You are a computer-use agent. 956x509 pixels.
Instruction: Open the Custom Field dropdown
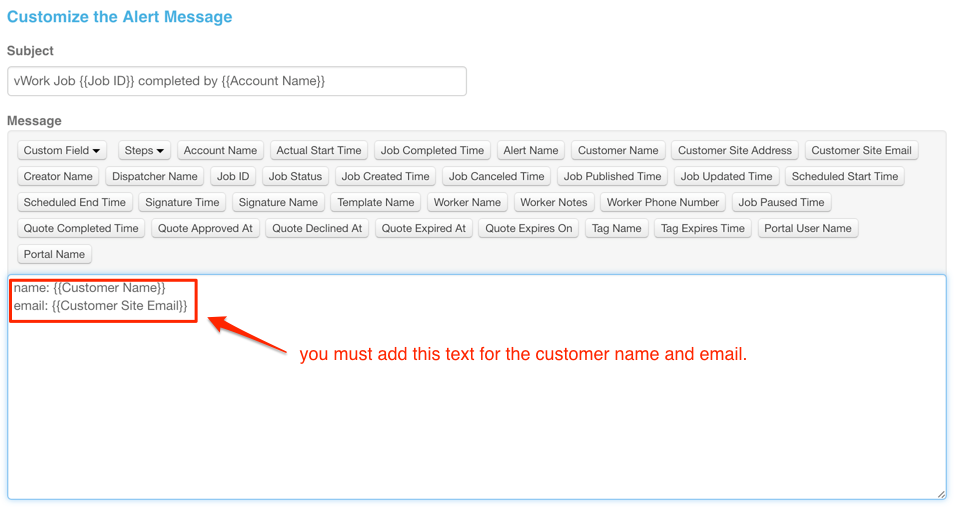click(x=62, y=151)
